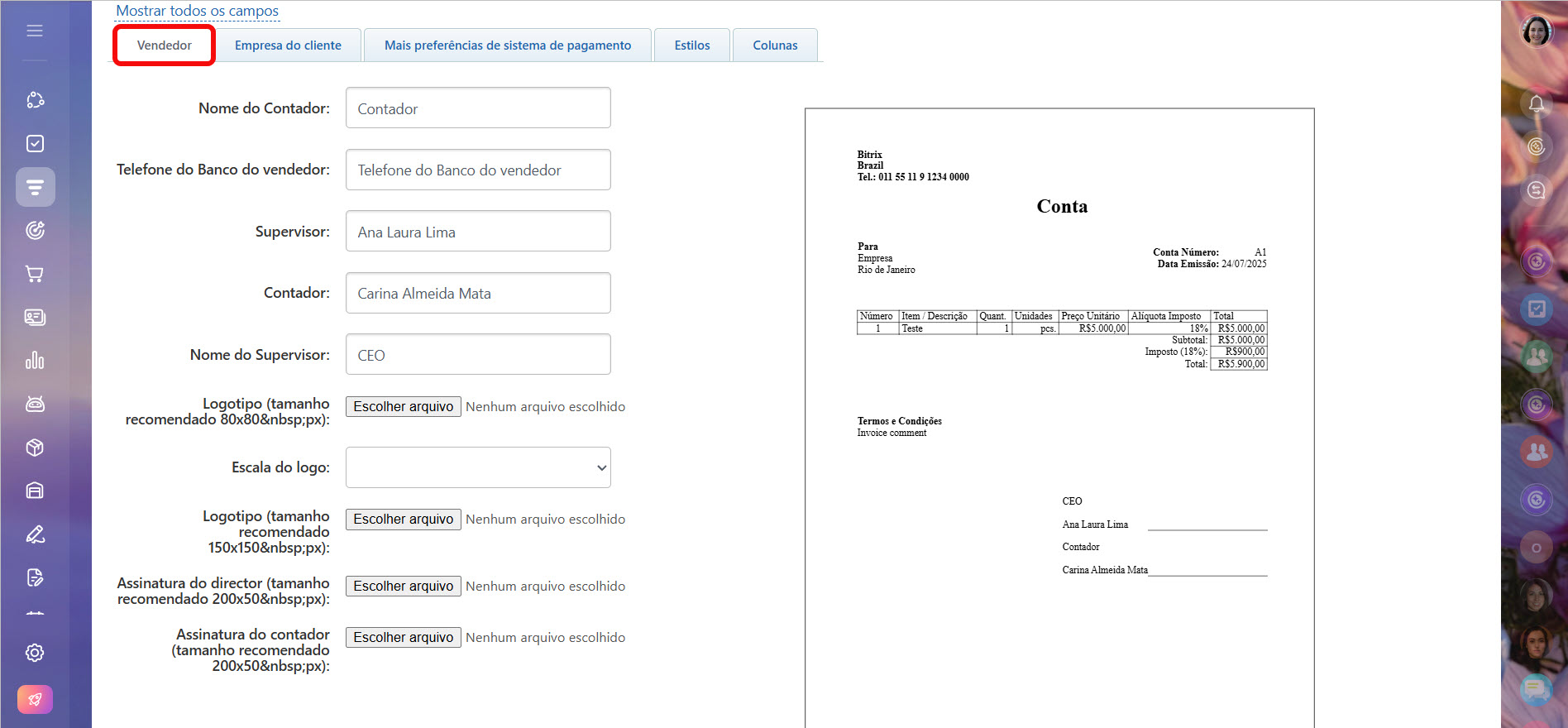
Task: Open the hamburger menu at sidebar top
Action: point(35,31)
